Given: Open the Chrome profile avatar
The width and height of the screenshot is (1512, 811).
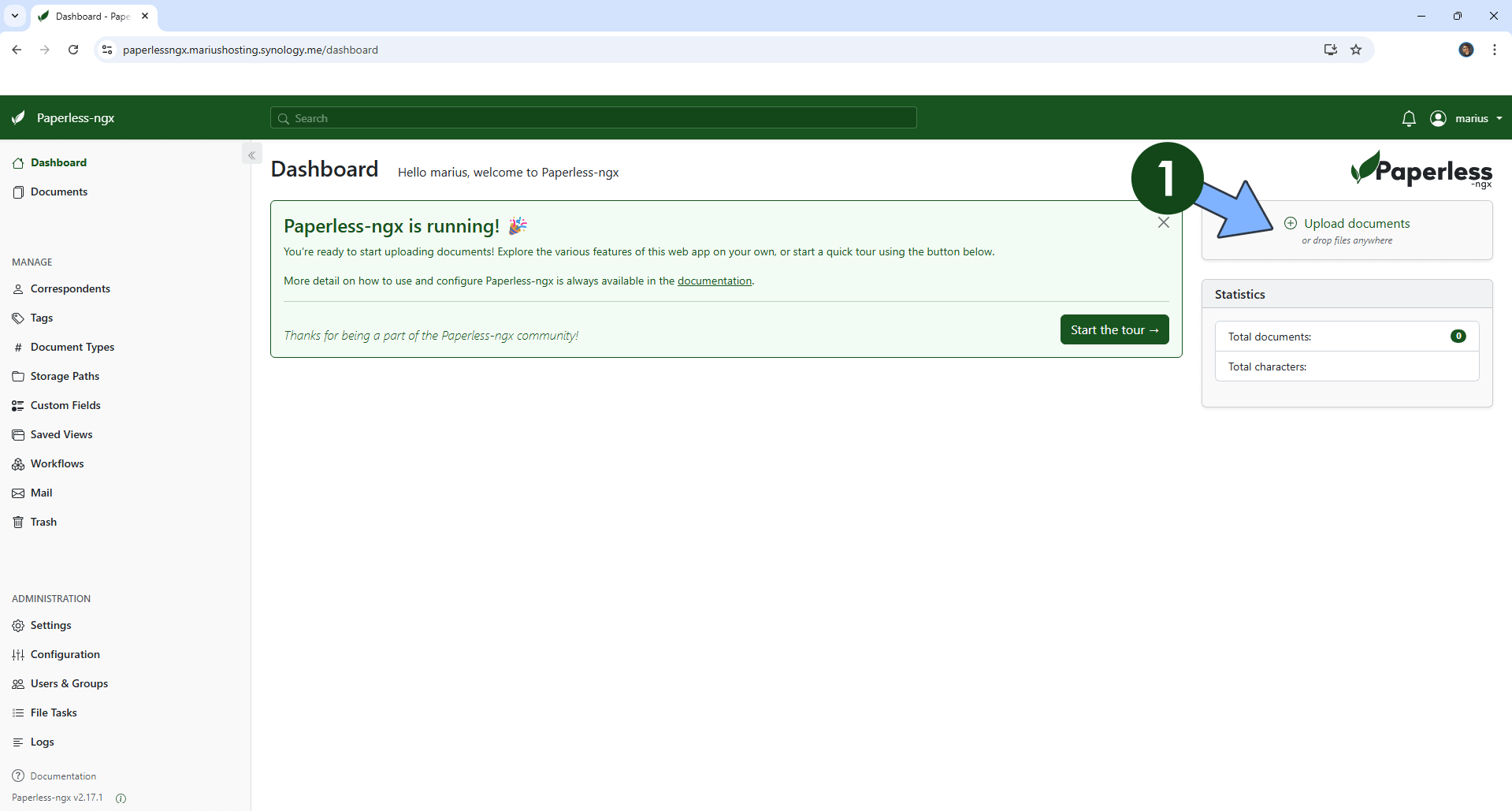Looking at the screenshot, I should click(1466, 50).
